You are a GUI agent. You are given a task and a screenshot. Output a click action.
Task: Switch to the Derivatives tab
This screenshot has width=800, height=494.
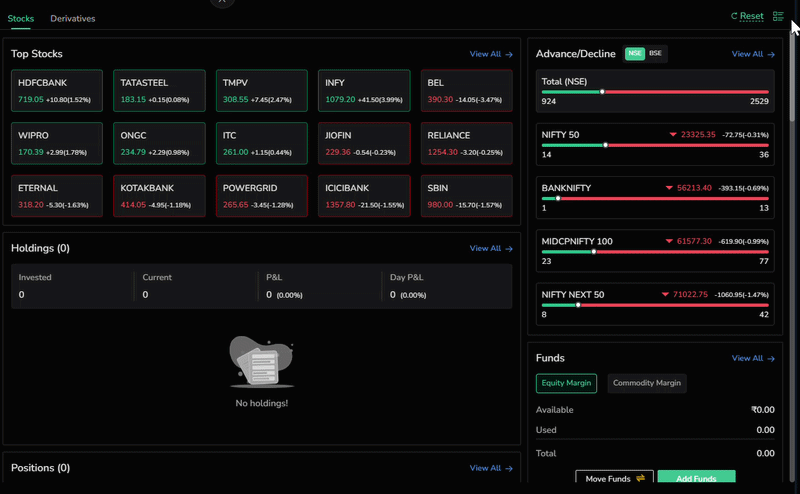click(x=72, y=18)
